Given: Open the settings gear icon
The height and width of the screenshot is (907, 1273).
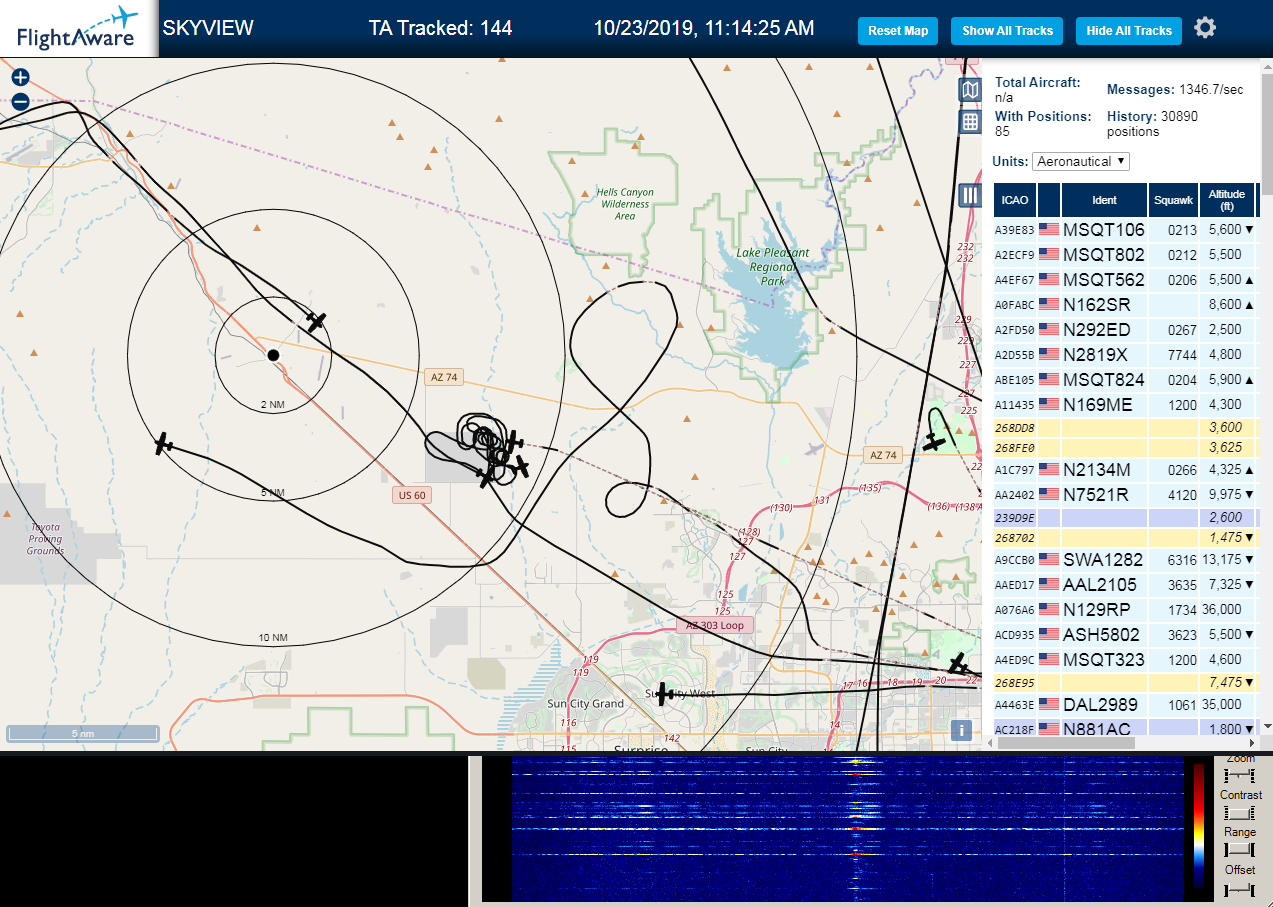Looking at the screenshot, I should click(1205, 28).
